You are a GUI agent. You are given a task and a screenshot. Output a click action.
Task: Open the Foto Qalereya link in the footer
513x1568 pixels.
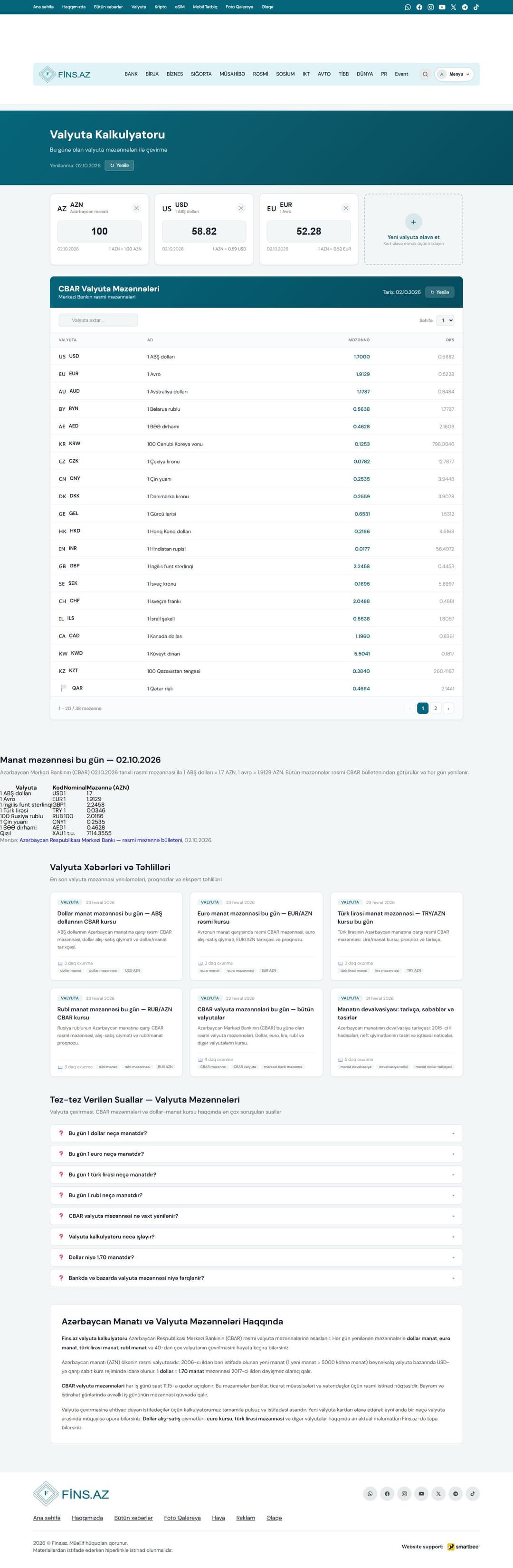click(182, 1518)
